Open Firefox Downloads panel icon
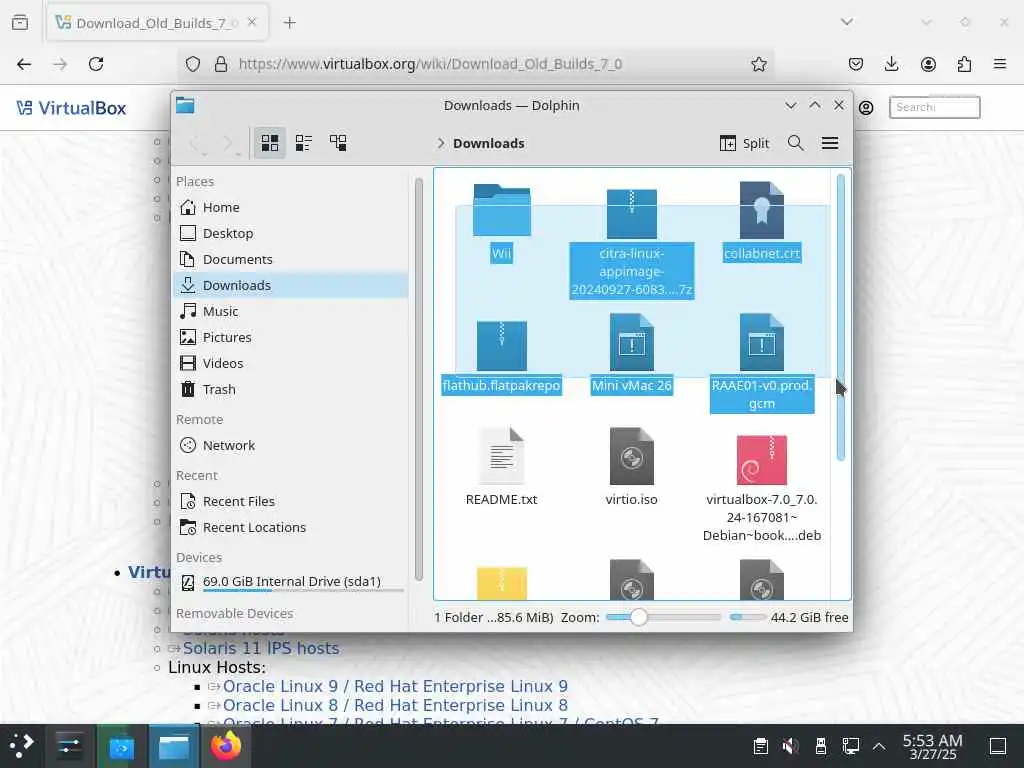 click(x=891, y=64)
